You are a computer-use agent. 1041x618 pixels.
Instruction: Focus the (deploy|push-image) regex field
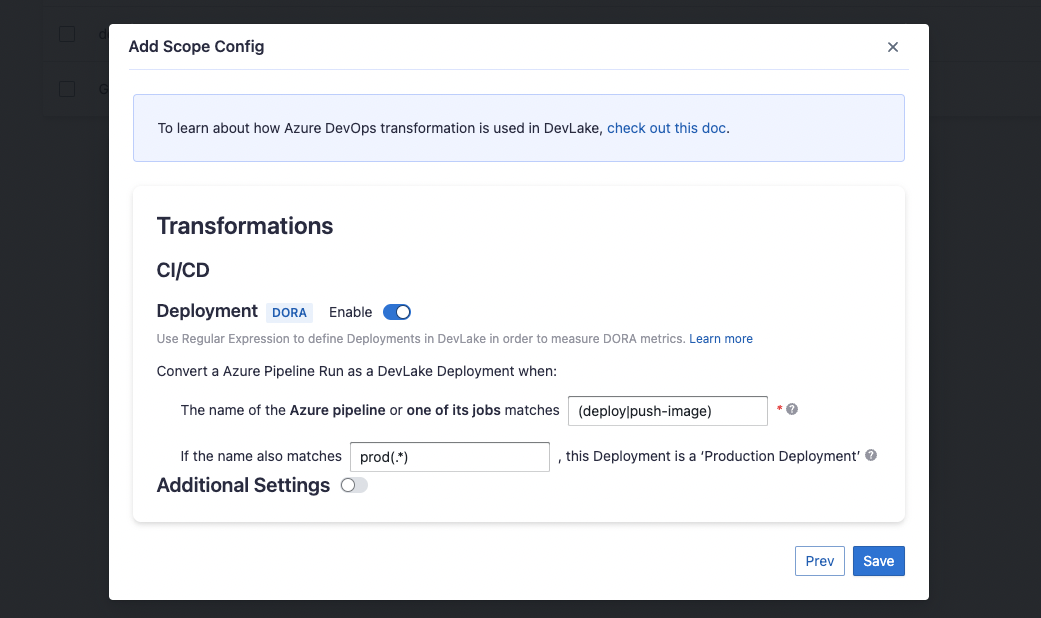click(x=667, y=410)
